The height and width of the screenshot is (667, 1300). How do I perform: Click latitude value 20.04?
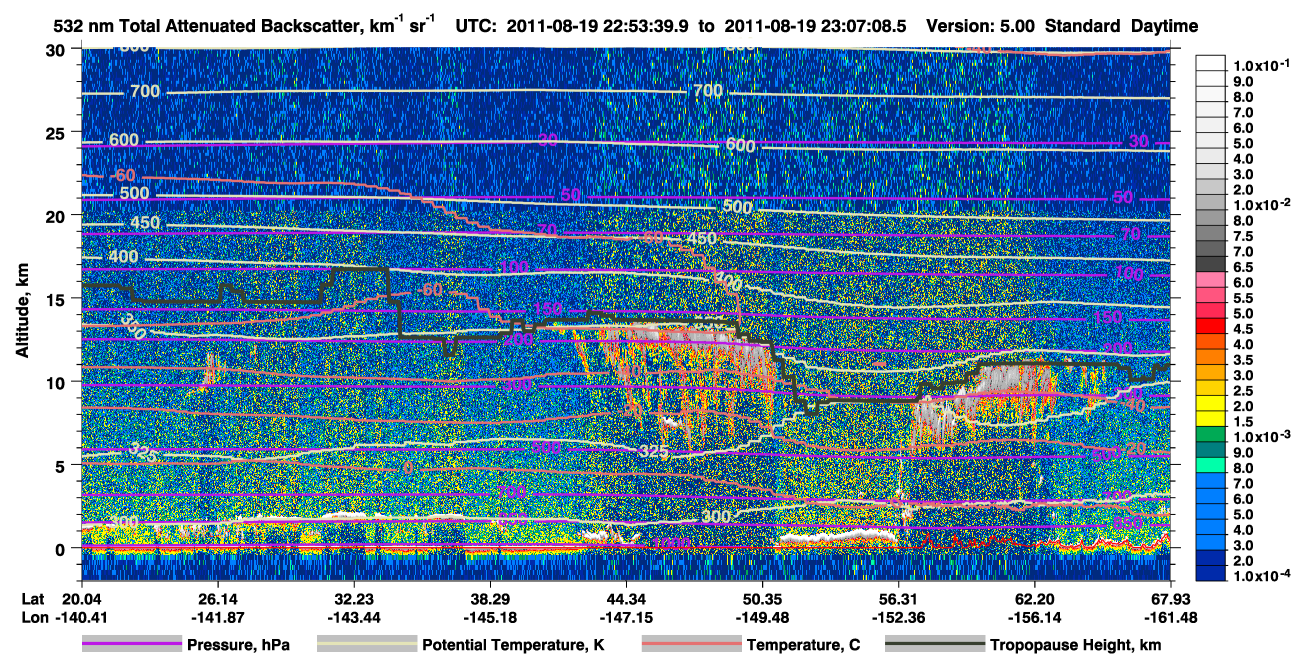80,598
